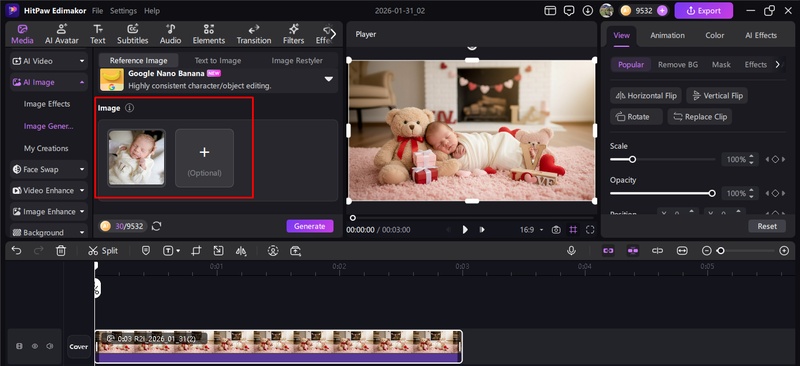Fit the timeline to window width
Screen dimensions: 800x366
coord(682,251)
